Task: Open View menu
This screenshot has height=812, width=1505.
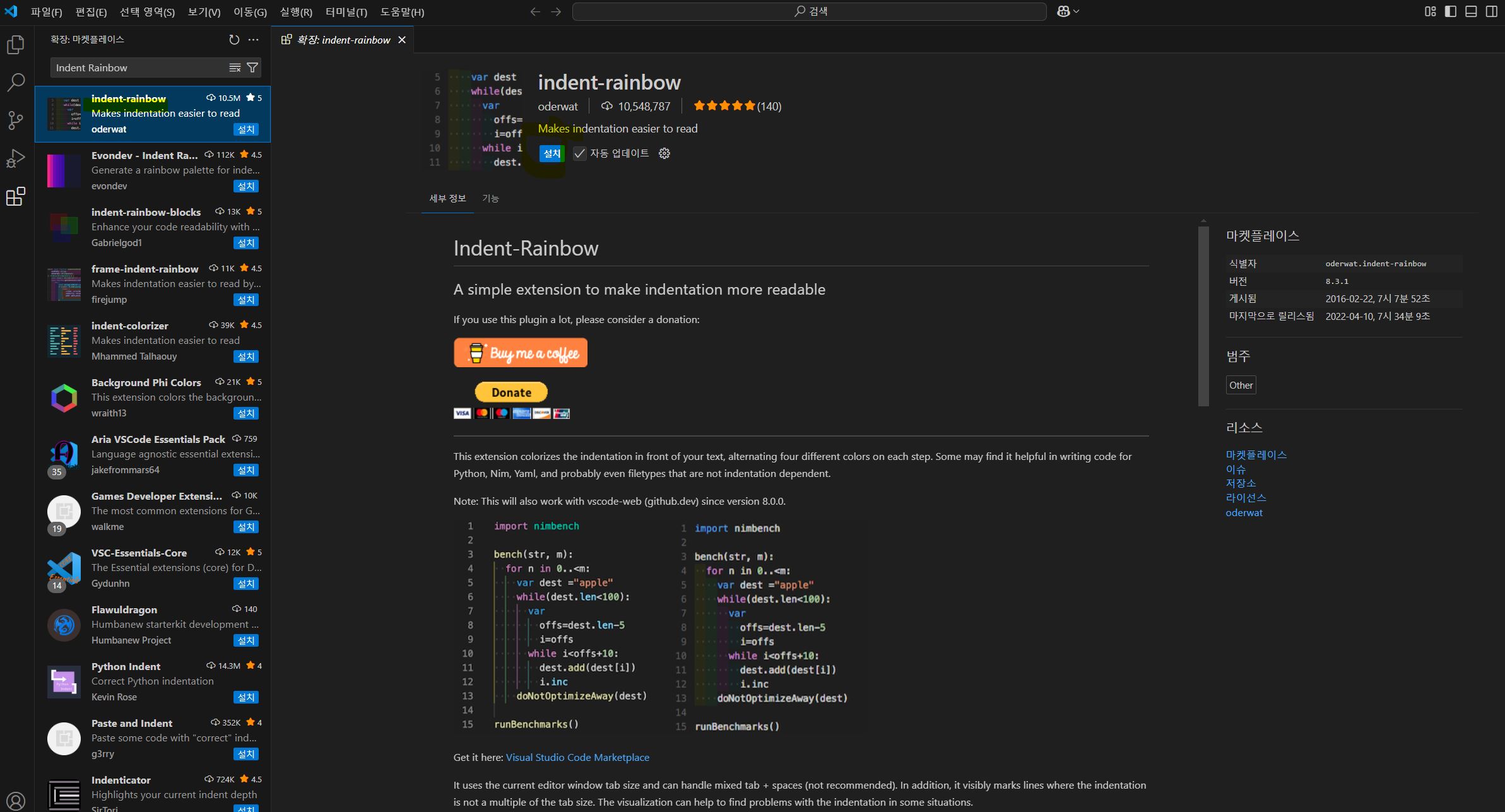Action: point(204,12)
